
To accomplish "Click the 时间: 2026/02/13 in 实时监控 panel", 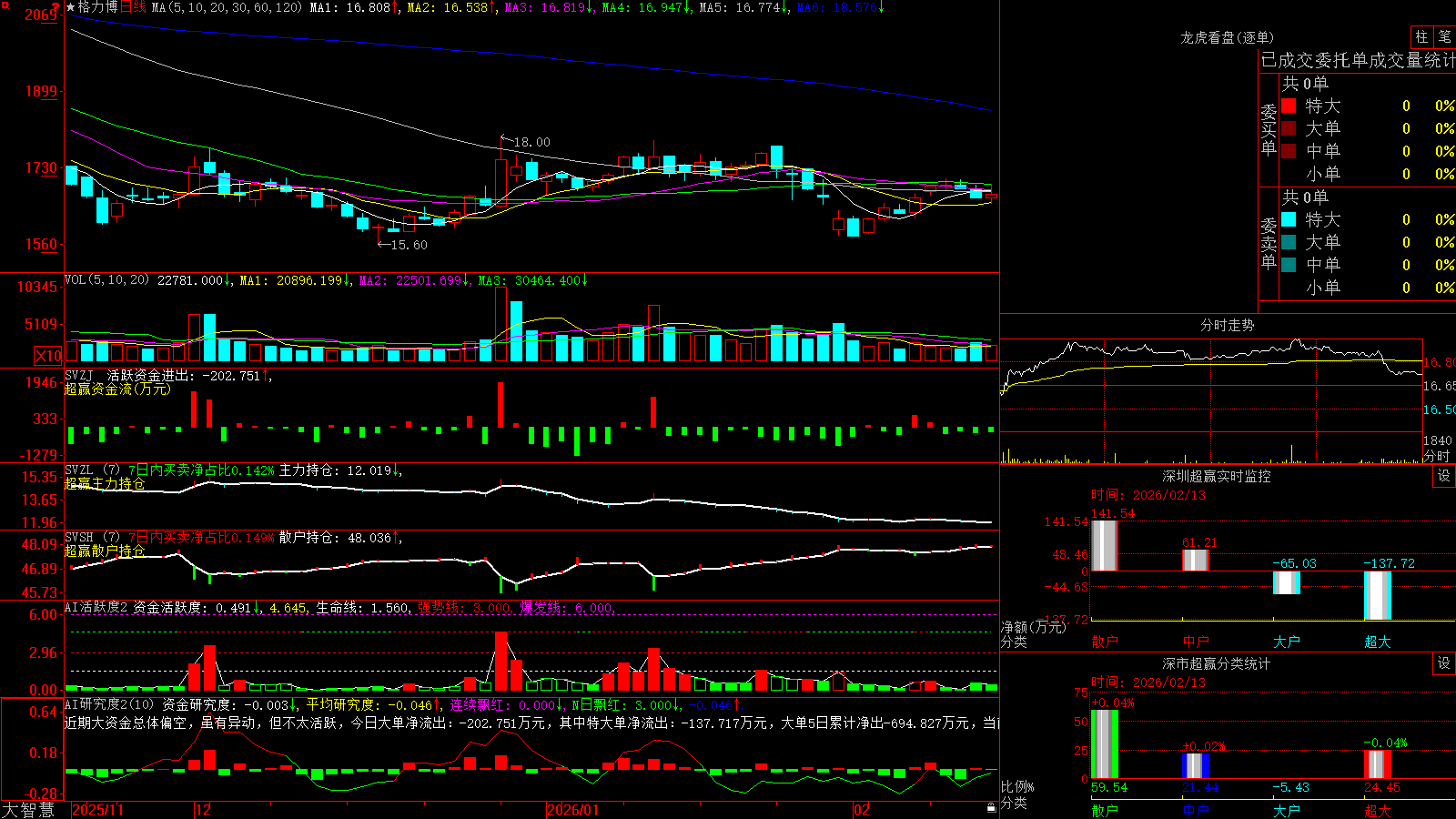I will click(1148, 495).
